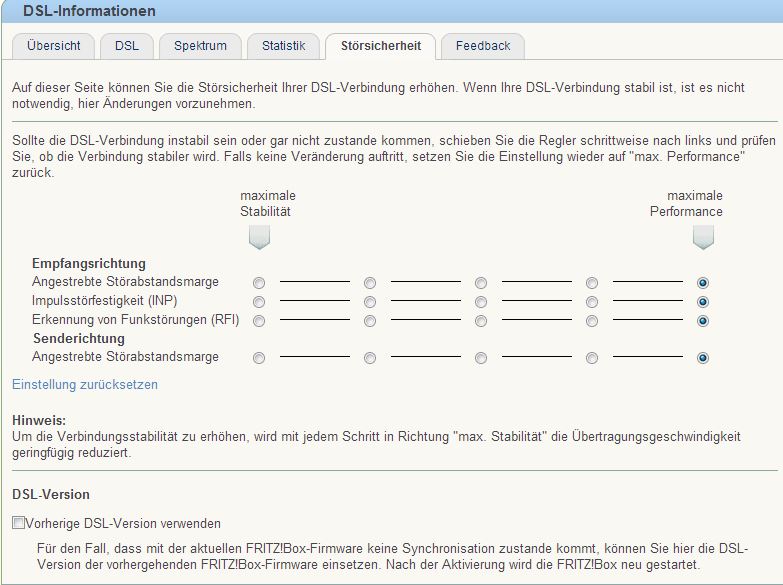Set Empfangsrichtung Störabstandsmarge to maximale Performance

[x=703, y=283]
